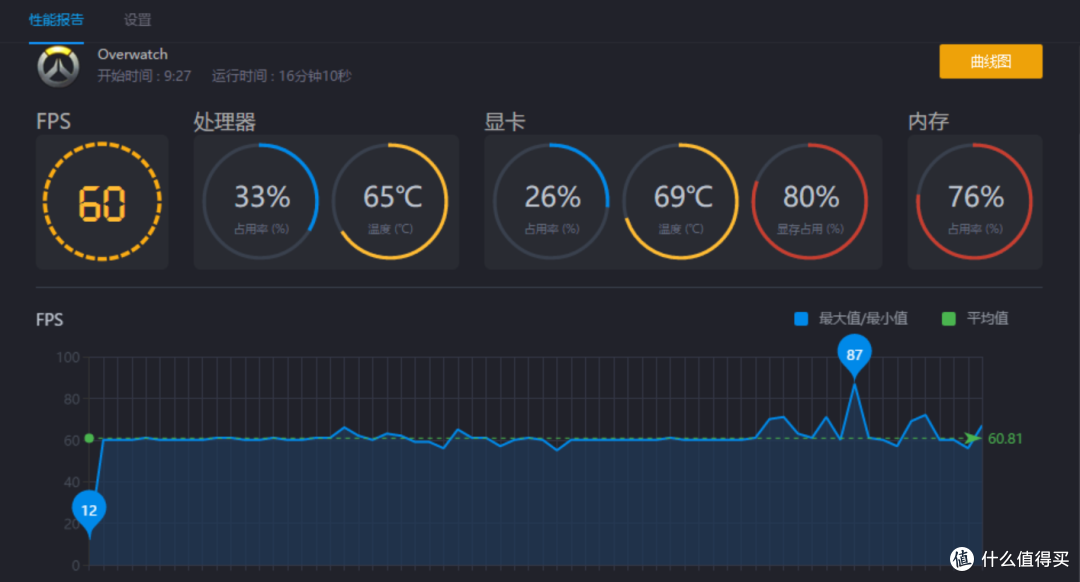Click the orange 曲线图 button
Viewport: 1080px width, 582px height.
990,61
